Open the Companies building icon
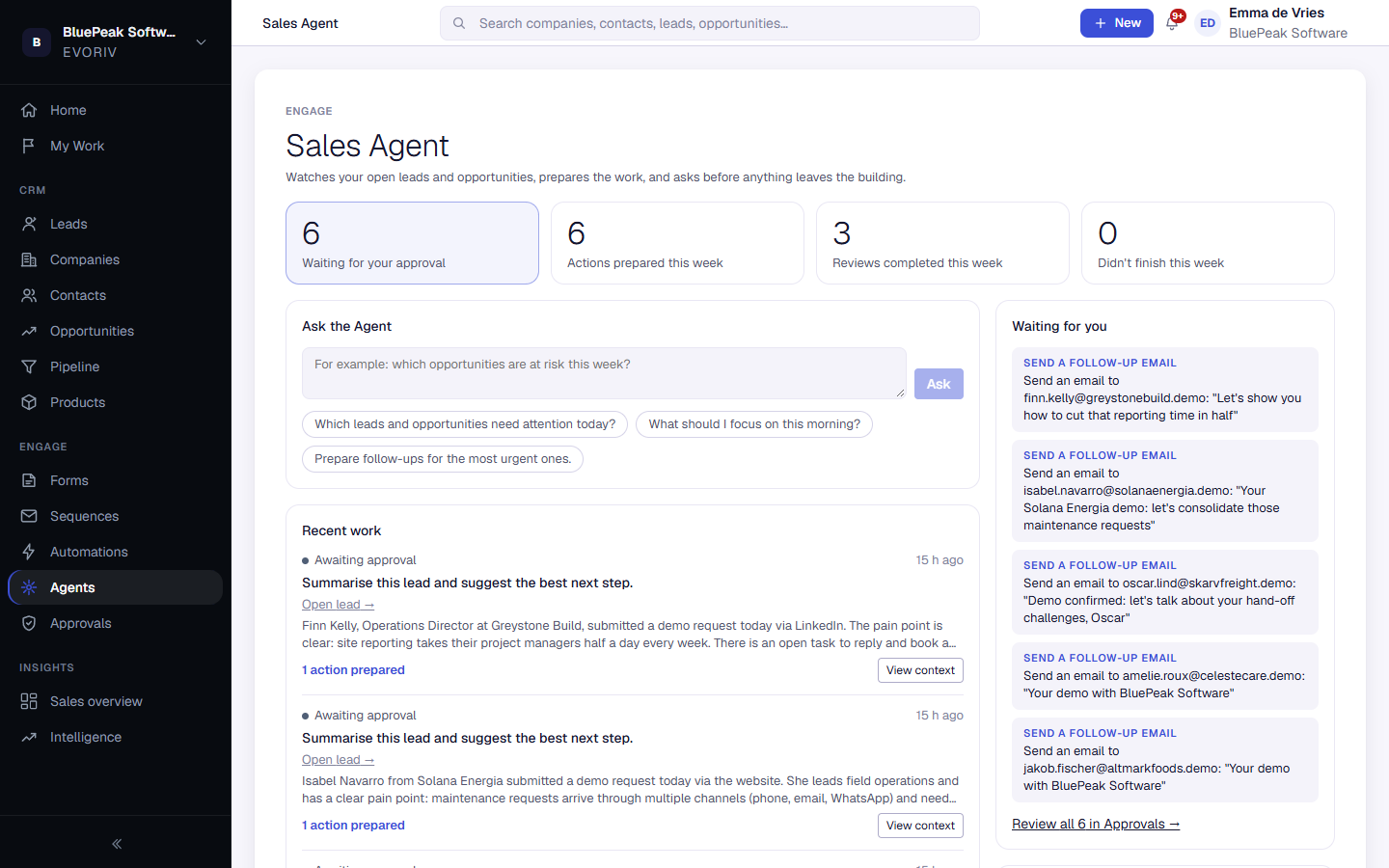 [29, 259]
